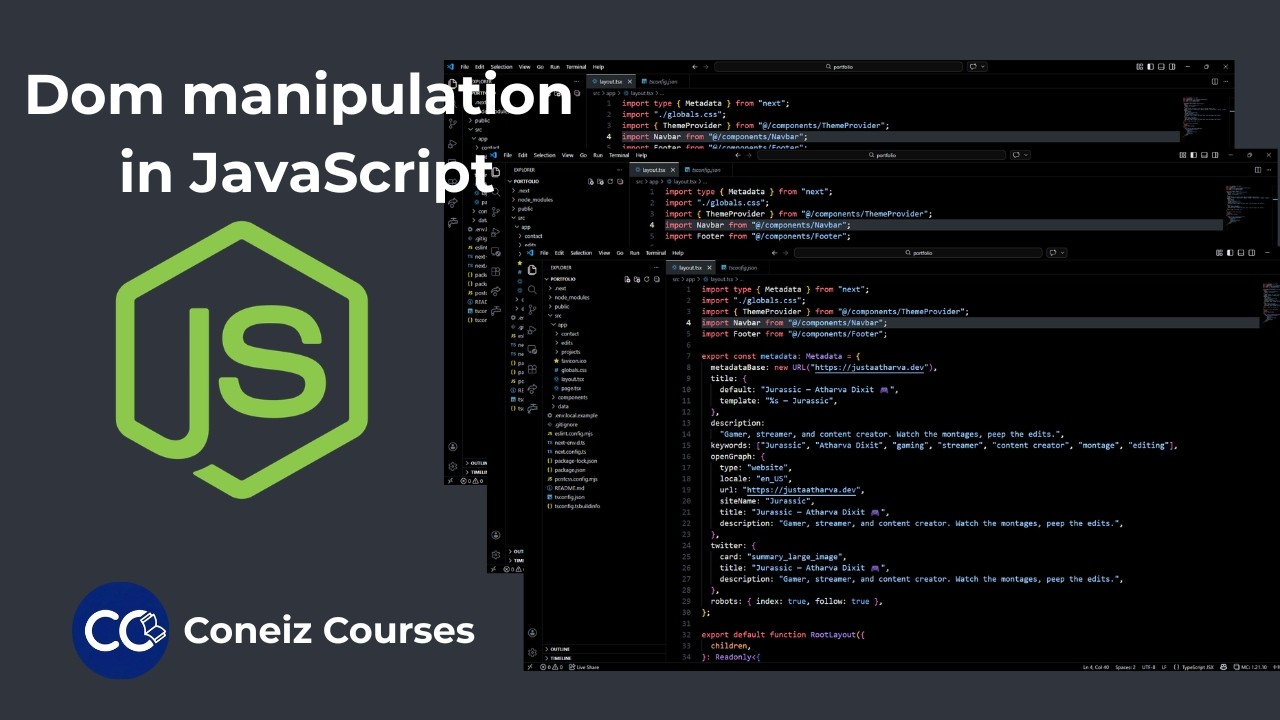Open Explorer view in front window activity bar

coord(532,270)
